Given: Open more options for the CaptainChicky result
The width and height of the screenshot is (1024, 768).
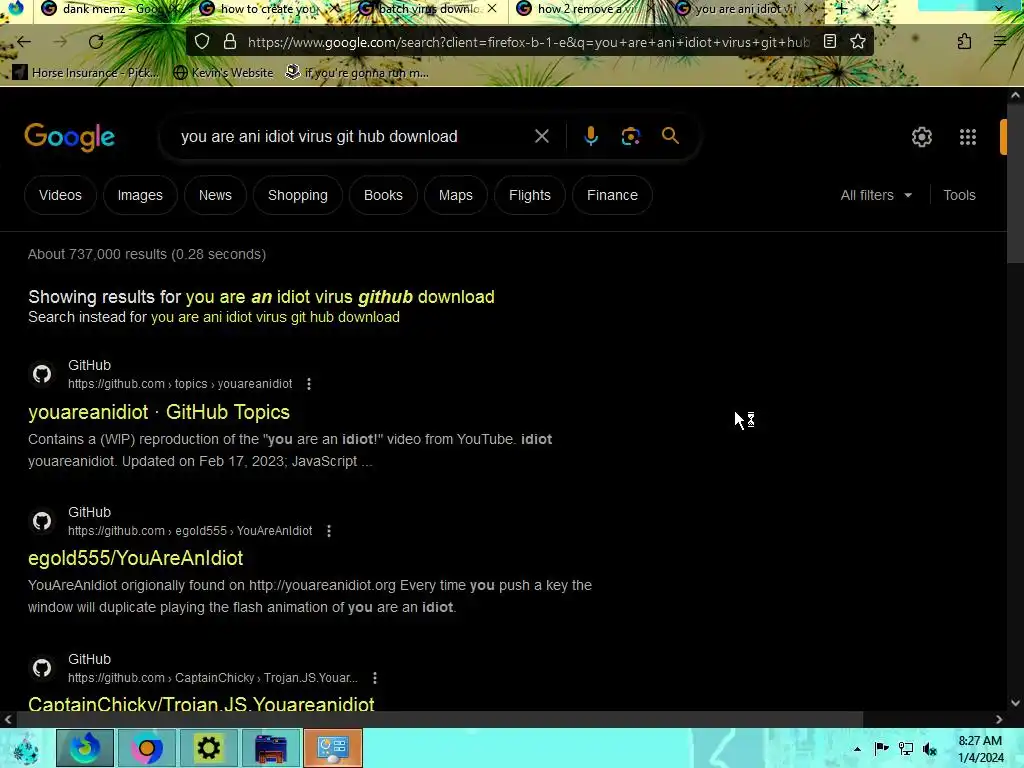Looking at the screenshot, I should [x=375, y=678].
